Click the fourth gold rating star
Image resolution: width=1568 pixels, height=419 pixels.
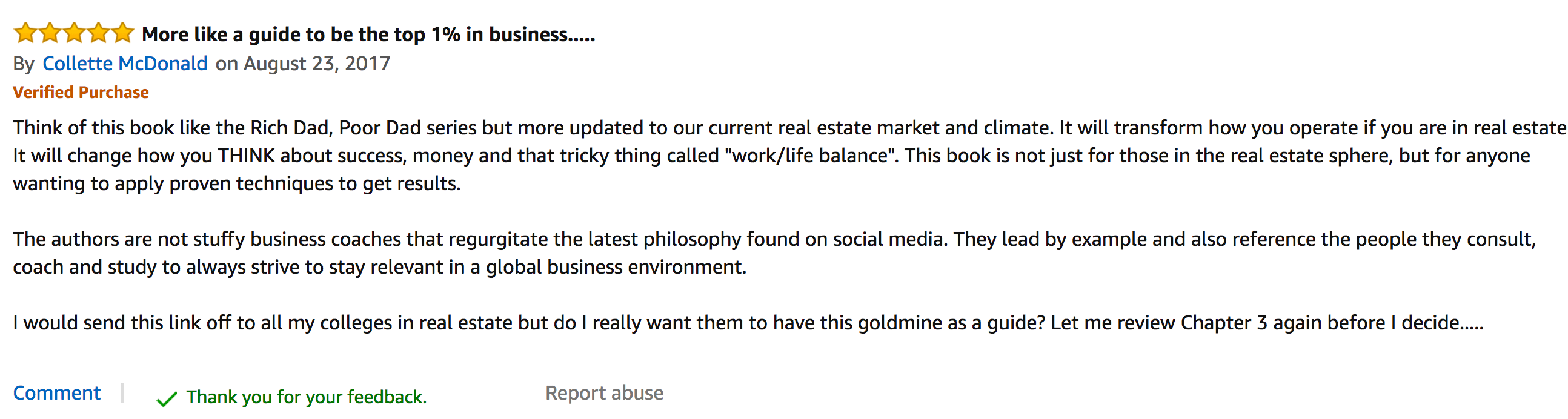click(98, 33)
